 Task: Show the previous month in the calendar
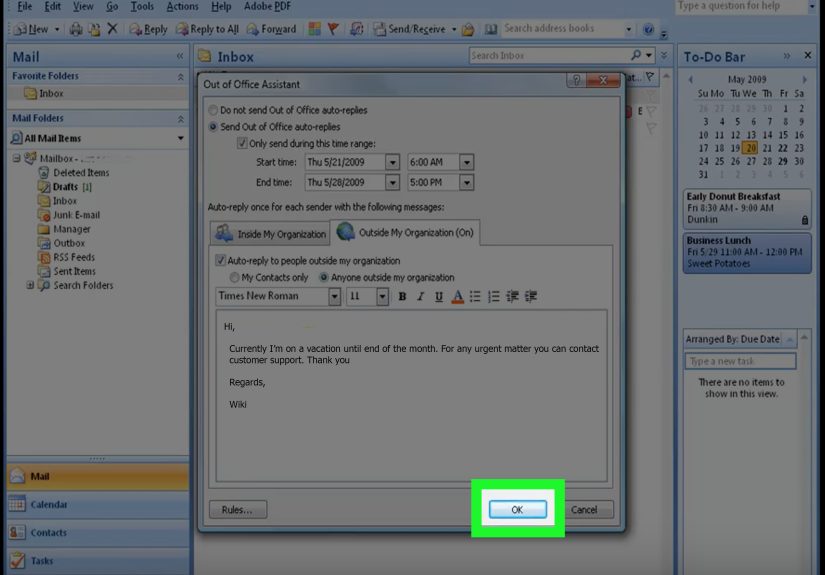pos(691,79)
